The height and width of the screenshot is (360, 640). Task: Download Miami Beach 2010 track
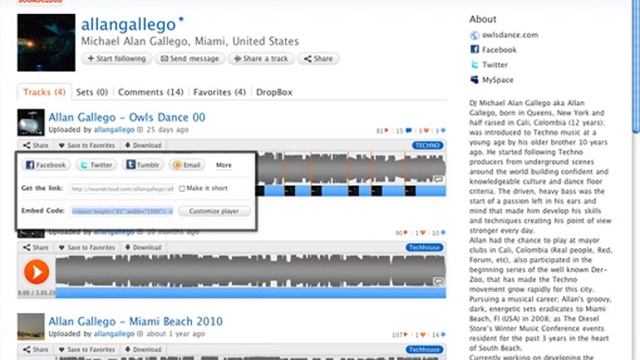click(x=143, y=349)
